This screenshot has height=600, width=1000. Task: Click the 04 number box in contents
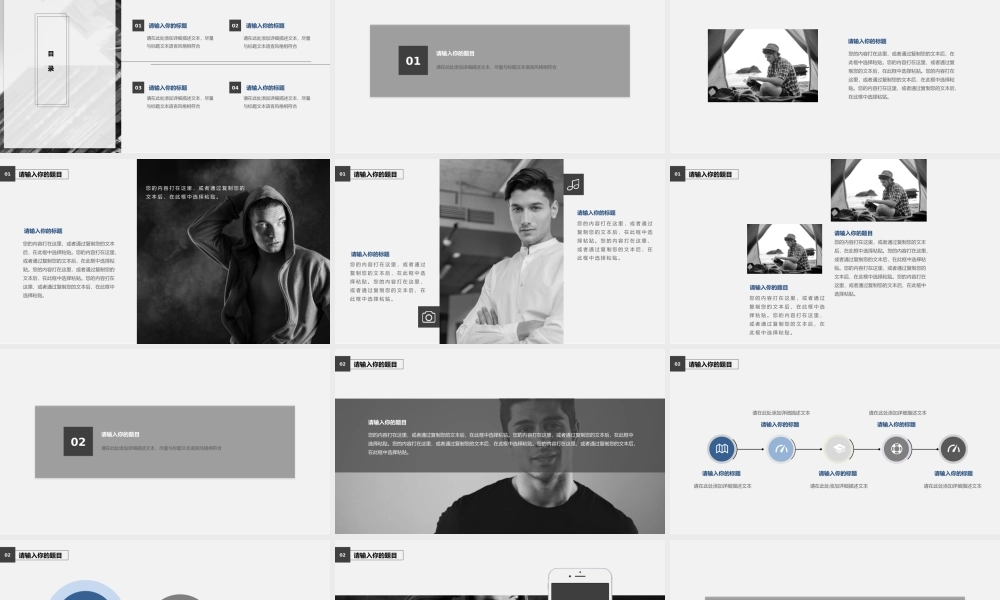[x=235, y=88]
